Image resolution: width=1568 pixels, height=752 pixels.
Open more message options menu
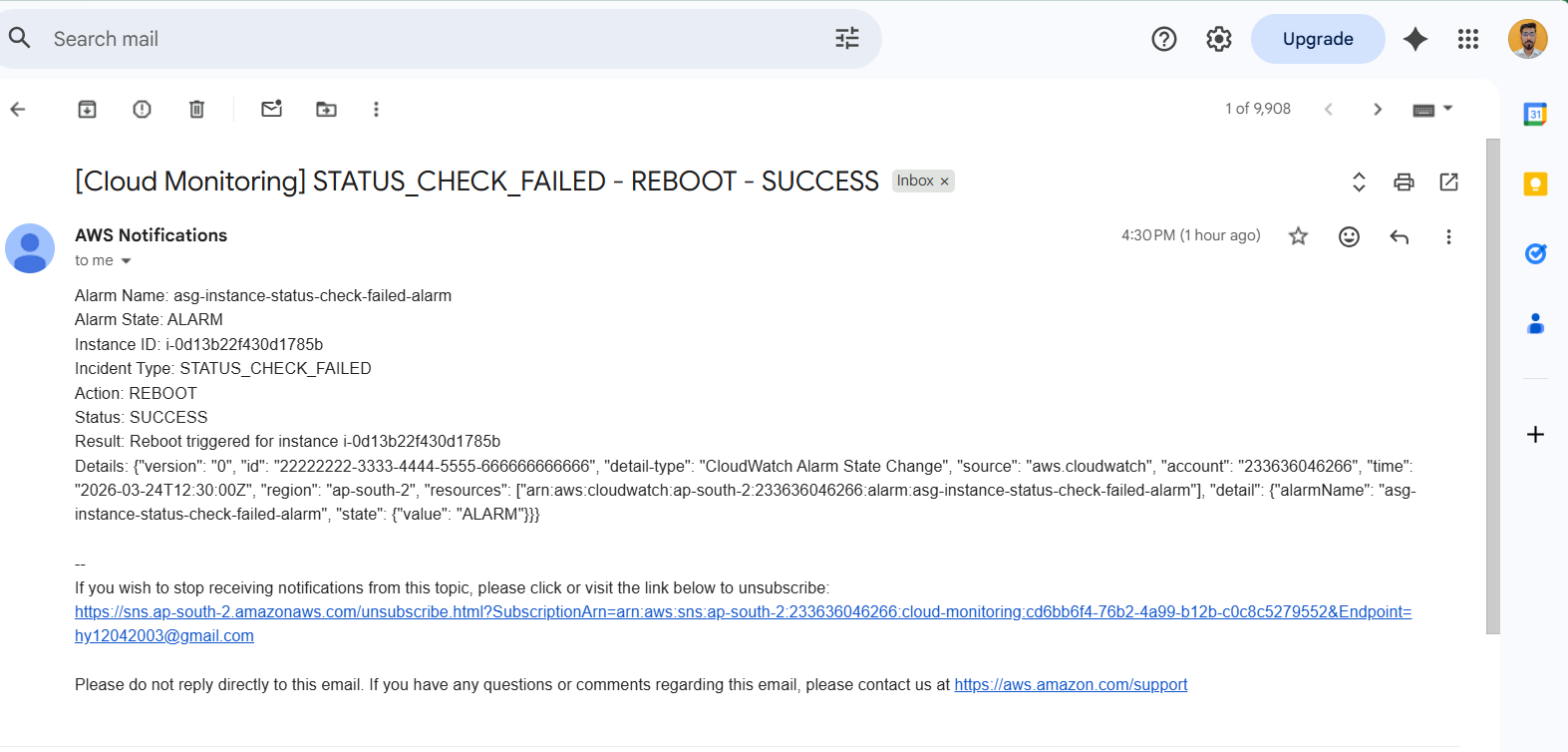[x=1448, y=236]
